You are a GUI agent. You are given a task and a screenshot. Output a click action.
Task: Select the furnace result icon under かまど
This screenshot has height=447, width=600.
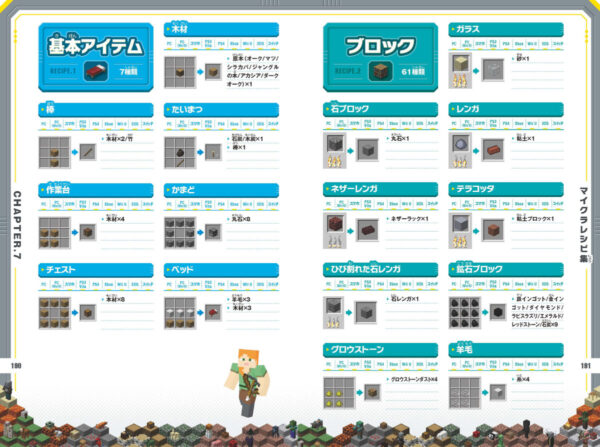[x=213, y=232]
